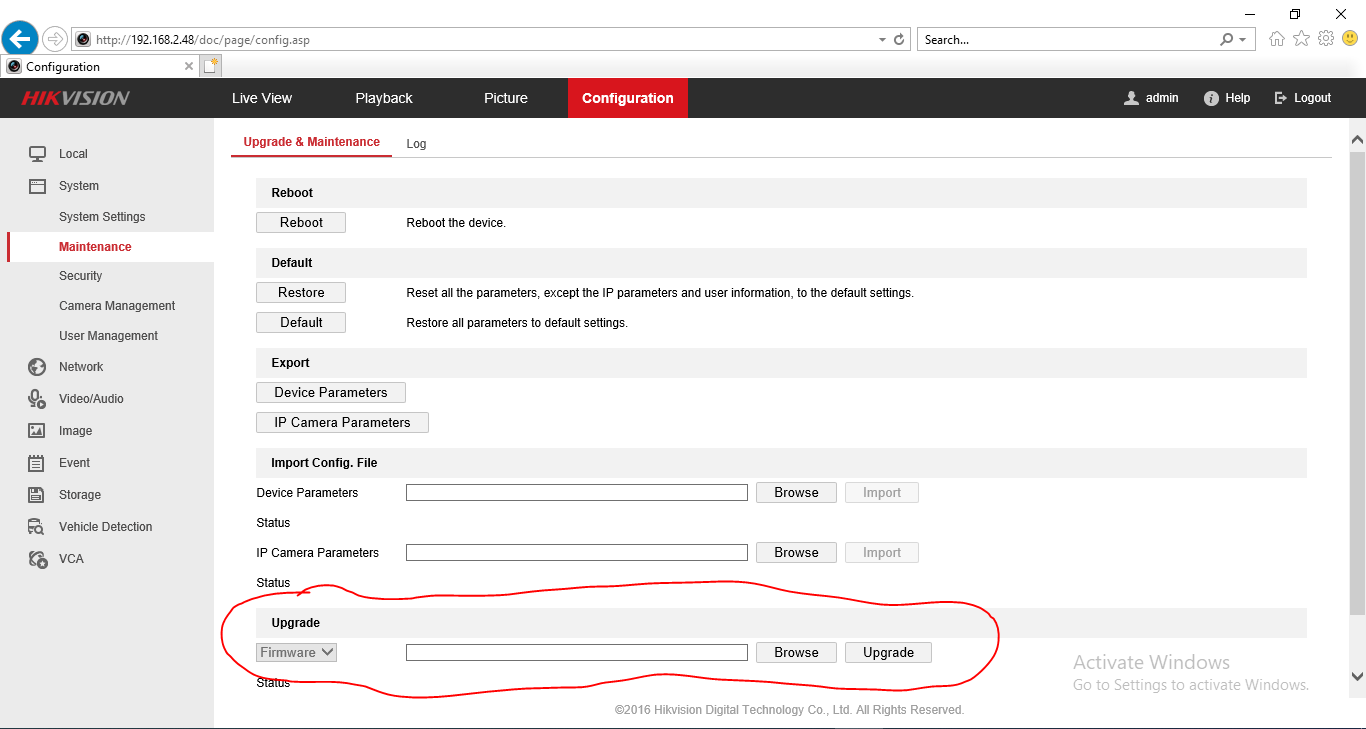
Task: Click the Image picture icon in sidebar
Action: point(37,431)
